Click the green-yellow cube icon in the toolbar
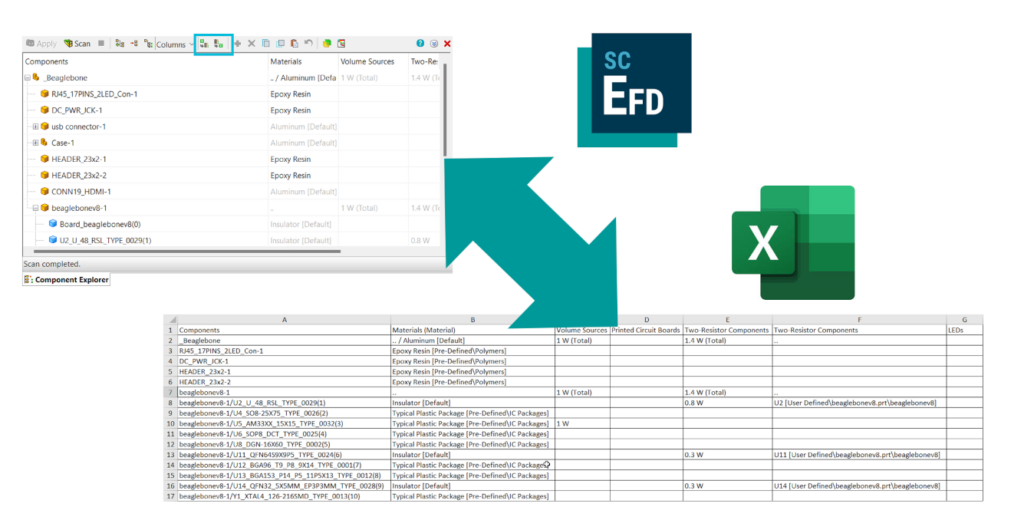 327,44
